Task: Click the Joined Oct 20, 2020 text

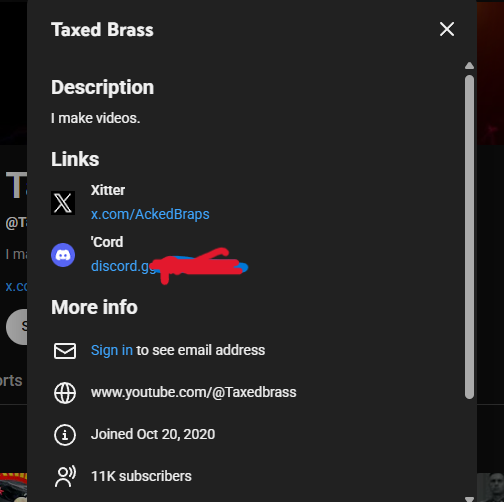Action: pyautogui.click(x=153, y=434)
